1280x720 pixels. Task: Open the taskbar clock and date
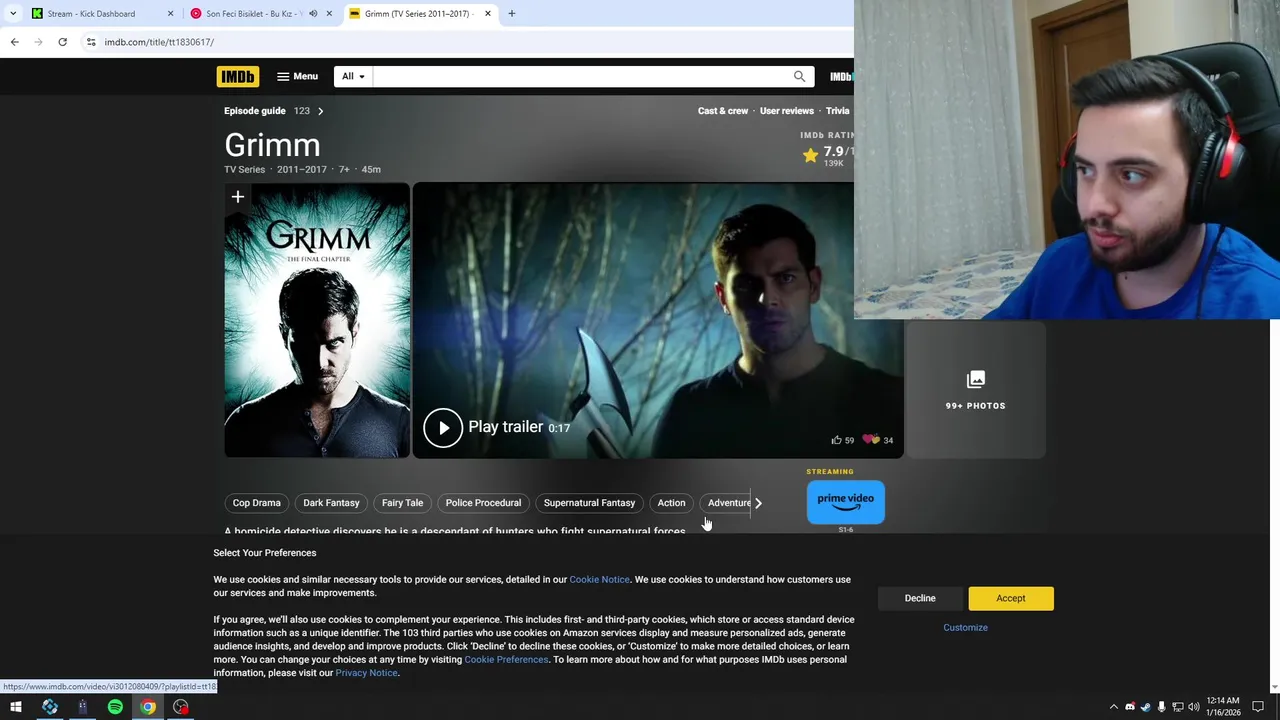1223,707
